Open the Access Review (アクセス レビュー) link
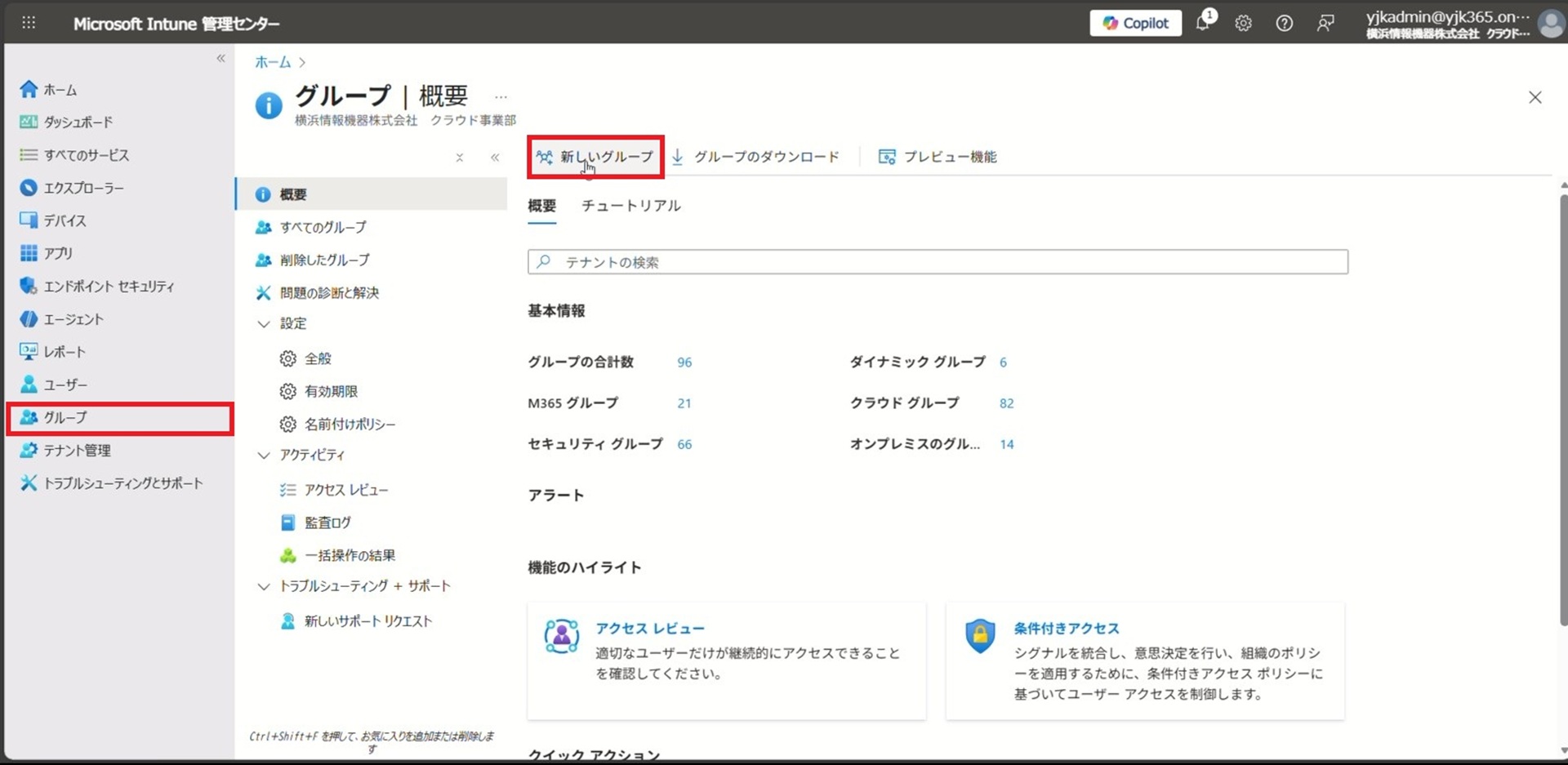The height and width of the screenshot is (765, 1568). 649,629
